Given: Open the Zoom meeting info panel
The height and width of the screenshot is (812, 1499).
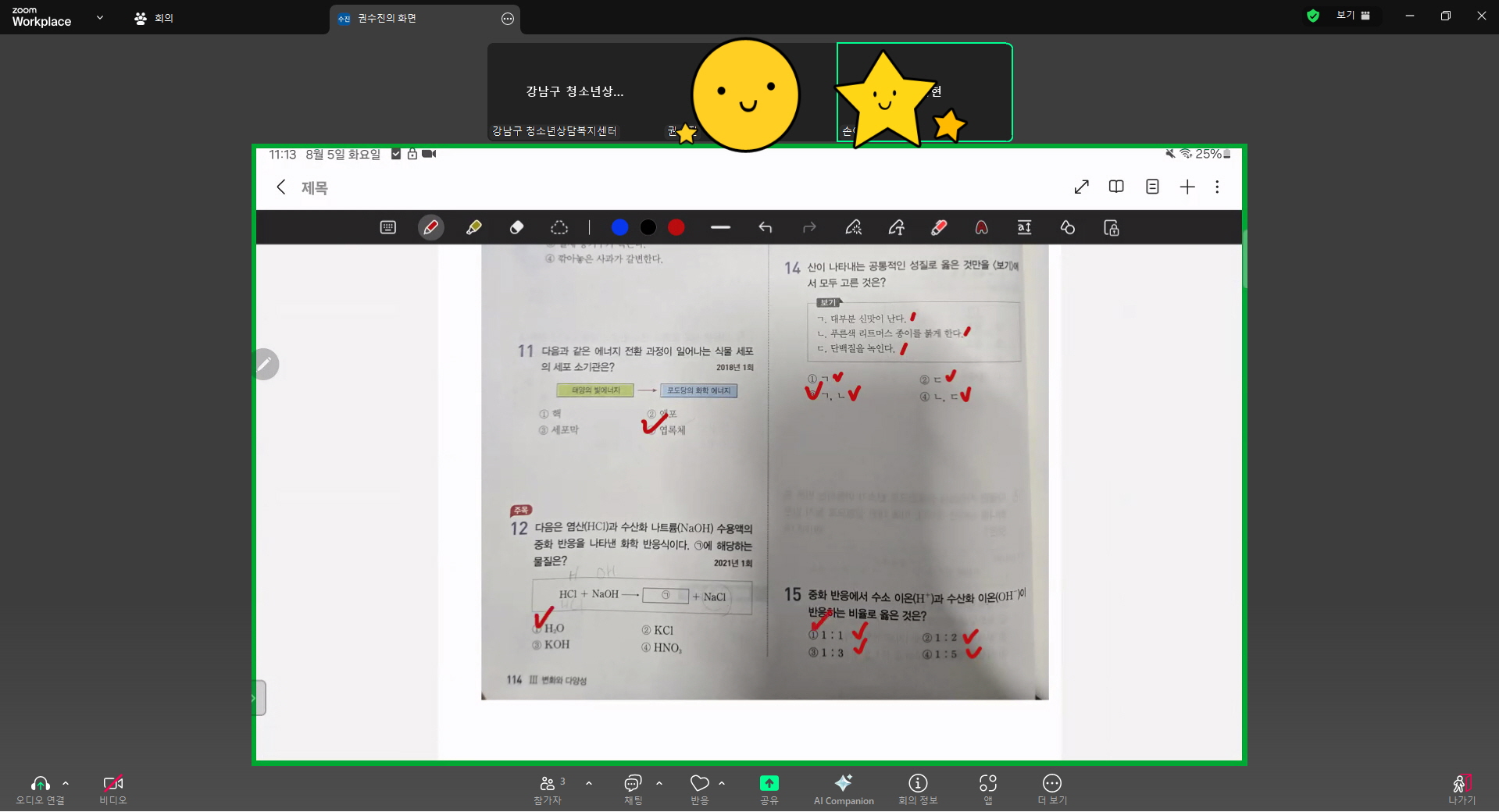Looking at the screenshot, I should [917, 789].
